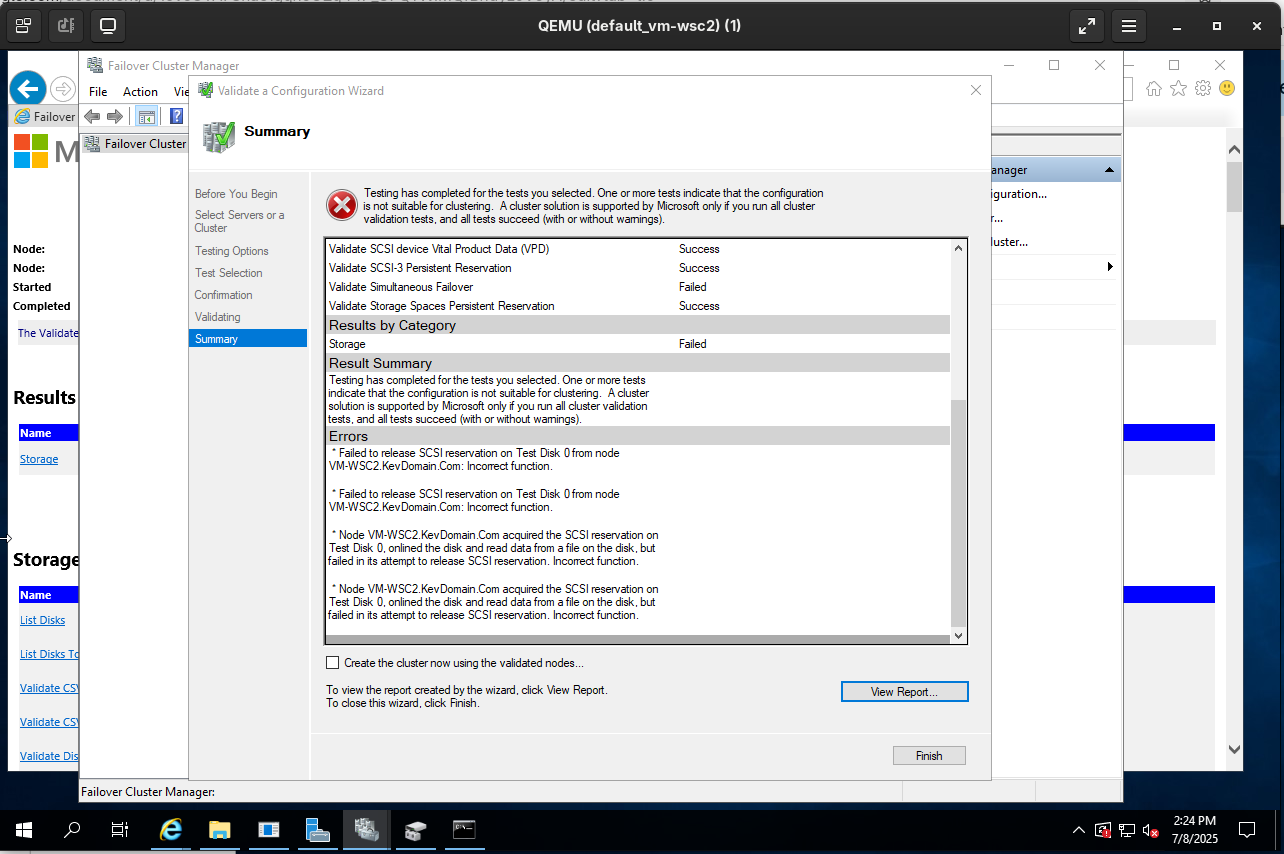Click Back arrow in Failover Cluster Manager toolbar
The width and height of the screenshot is (1284, 854).
tap(92, 116)
